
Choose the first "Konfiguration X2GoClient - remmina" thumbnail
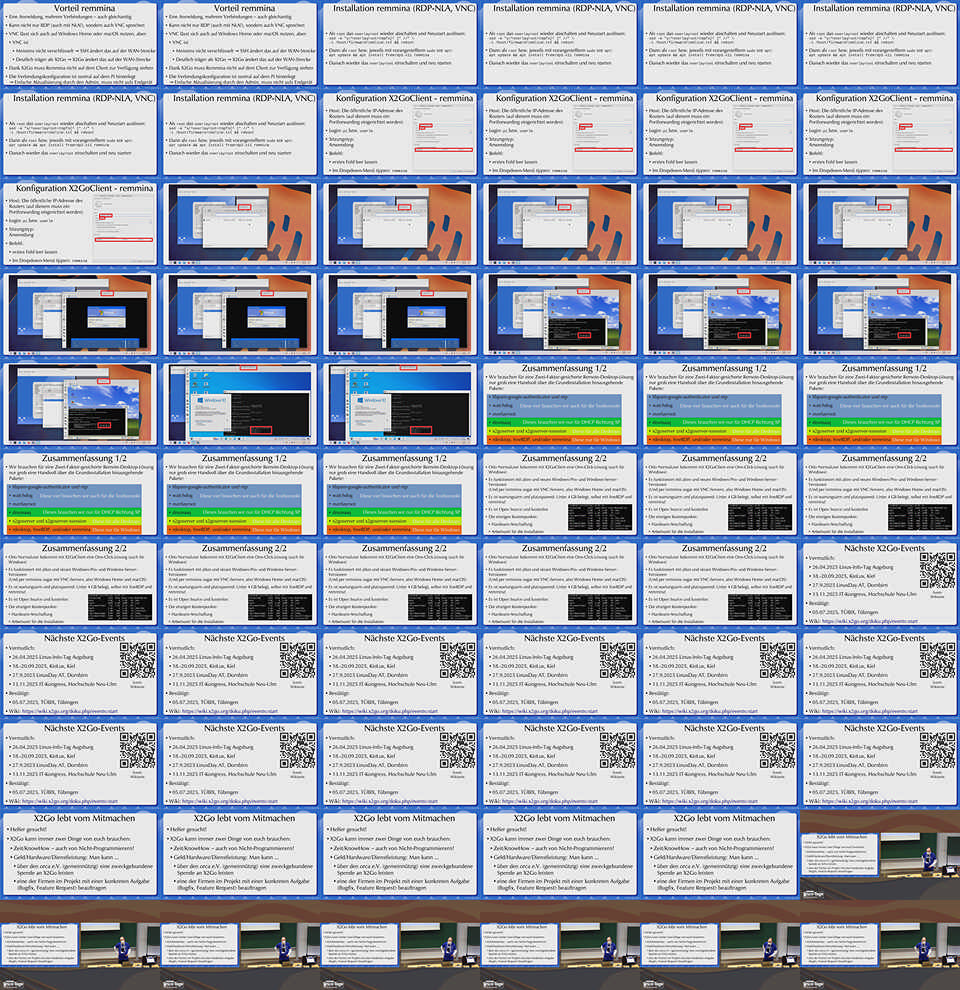pos(400,134)
